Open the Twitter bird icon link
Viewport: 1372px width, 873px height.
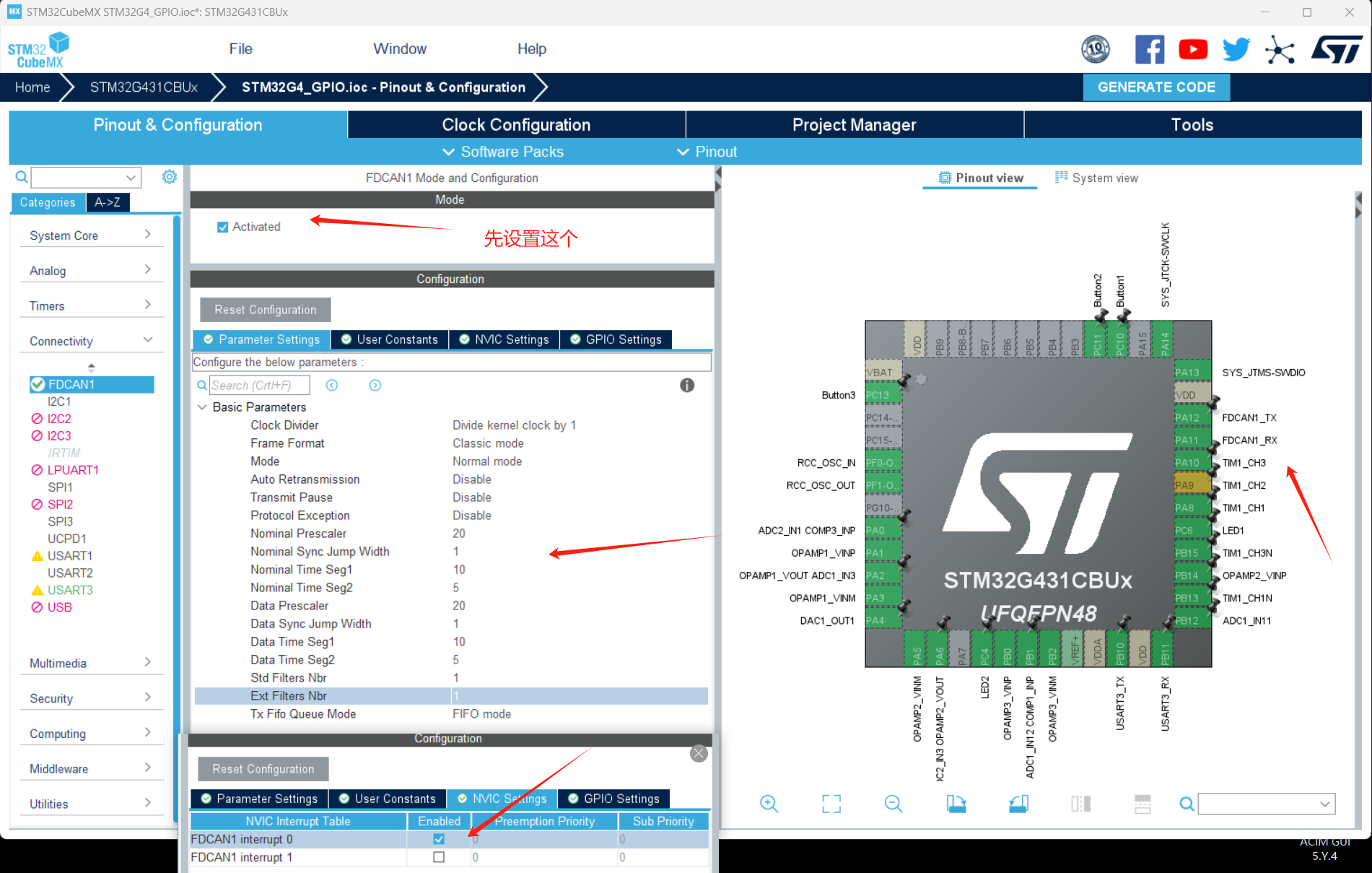(x=1236, y=49)
